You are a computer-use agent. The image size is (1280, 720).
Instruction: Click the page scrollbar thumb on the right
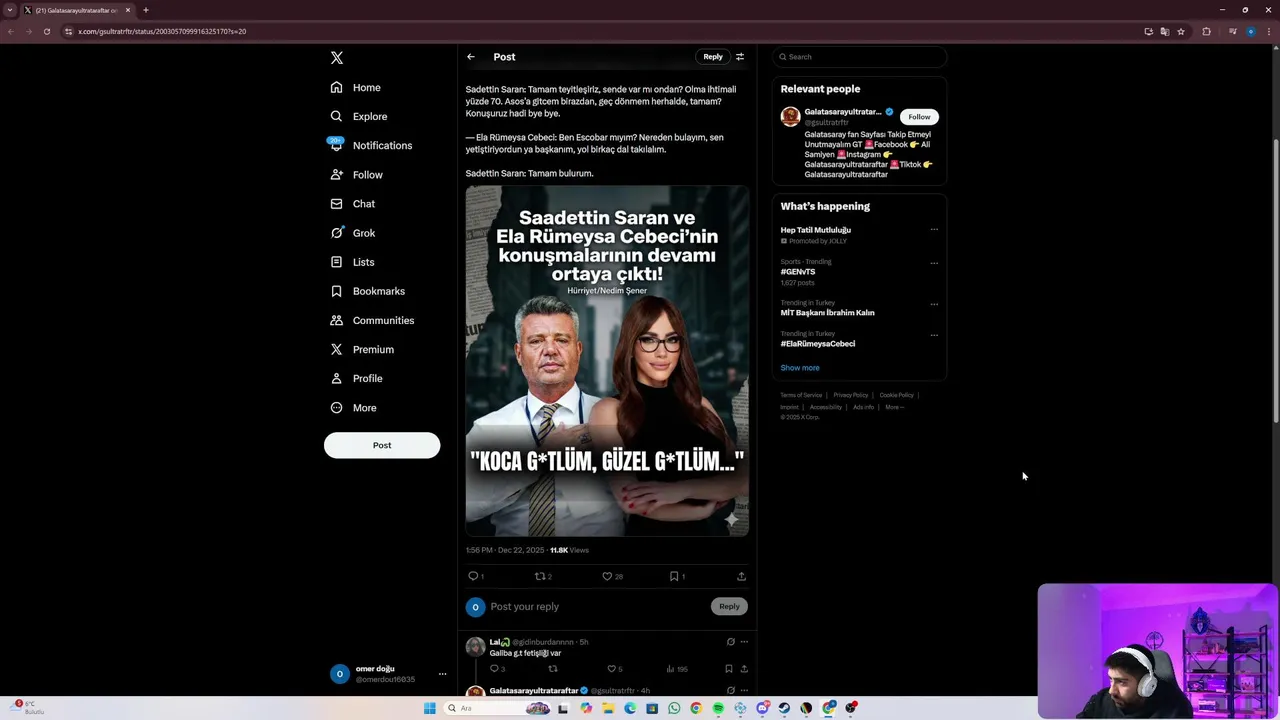1276,282
